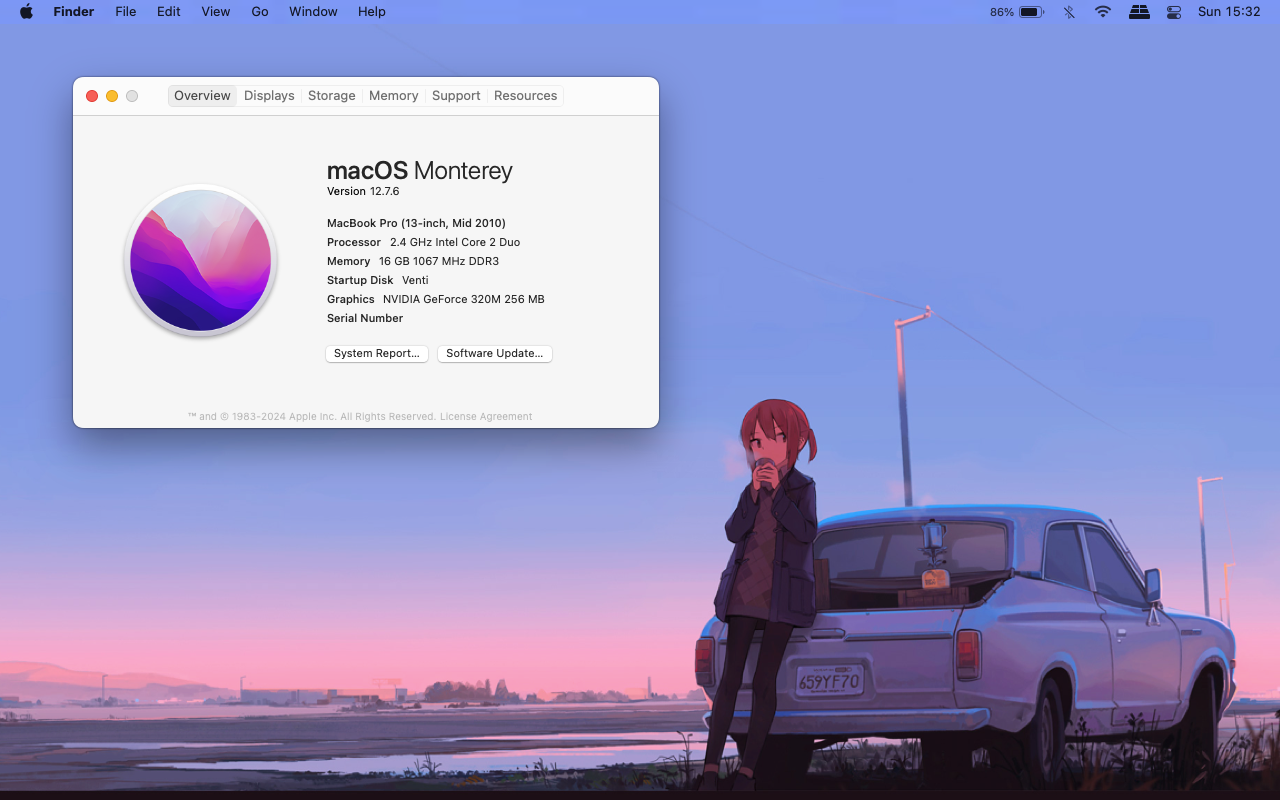
Task: Click the Startup Disk value Venti
Action: 415,280
